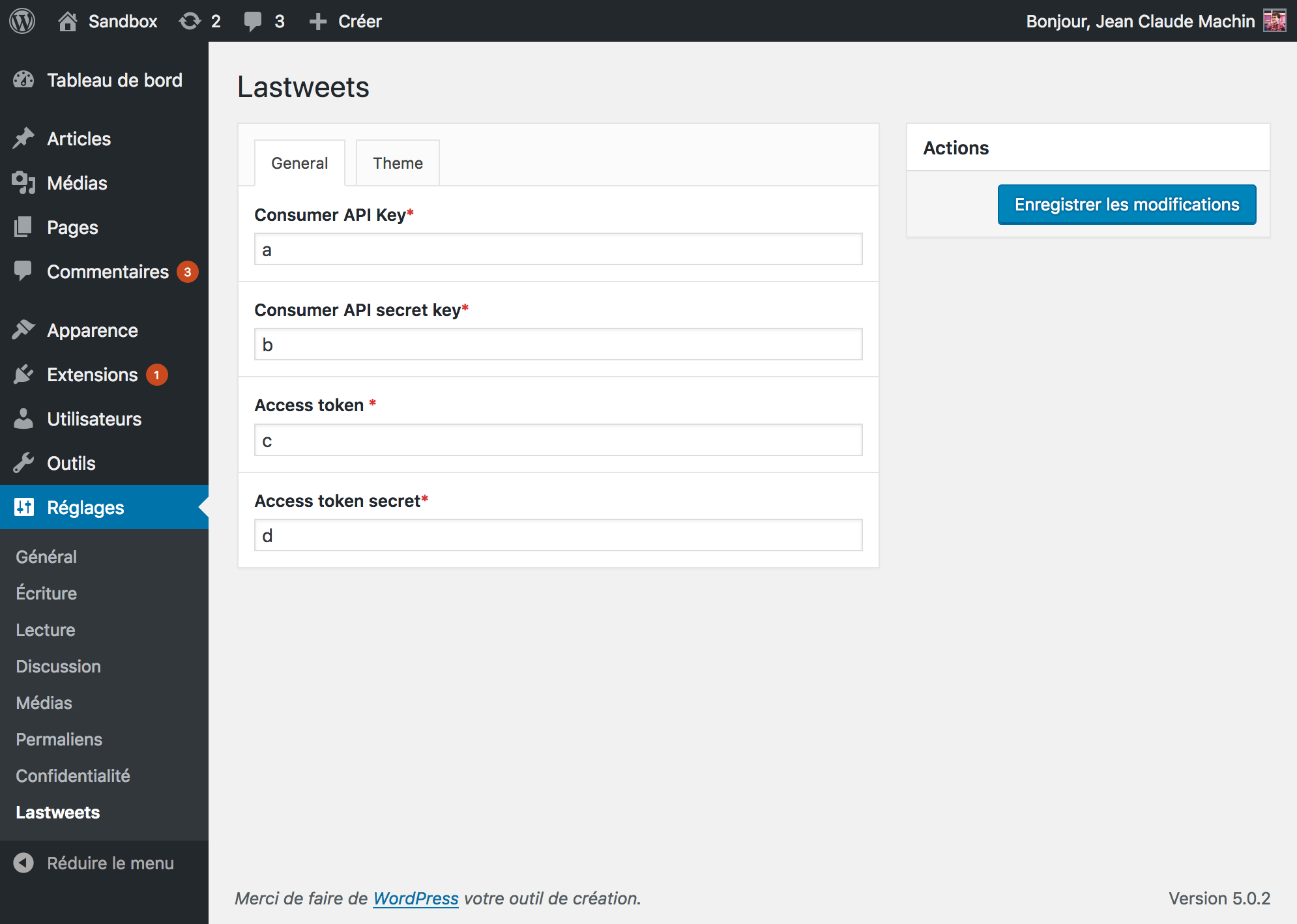The image size is (1297, 924).
Task: Click the Articles pin icon
Action: (23, 138)
